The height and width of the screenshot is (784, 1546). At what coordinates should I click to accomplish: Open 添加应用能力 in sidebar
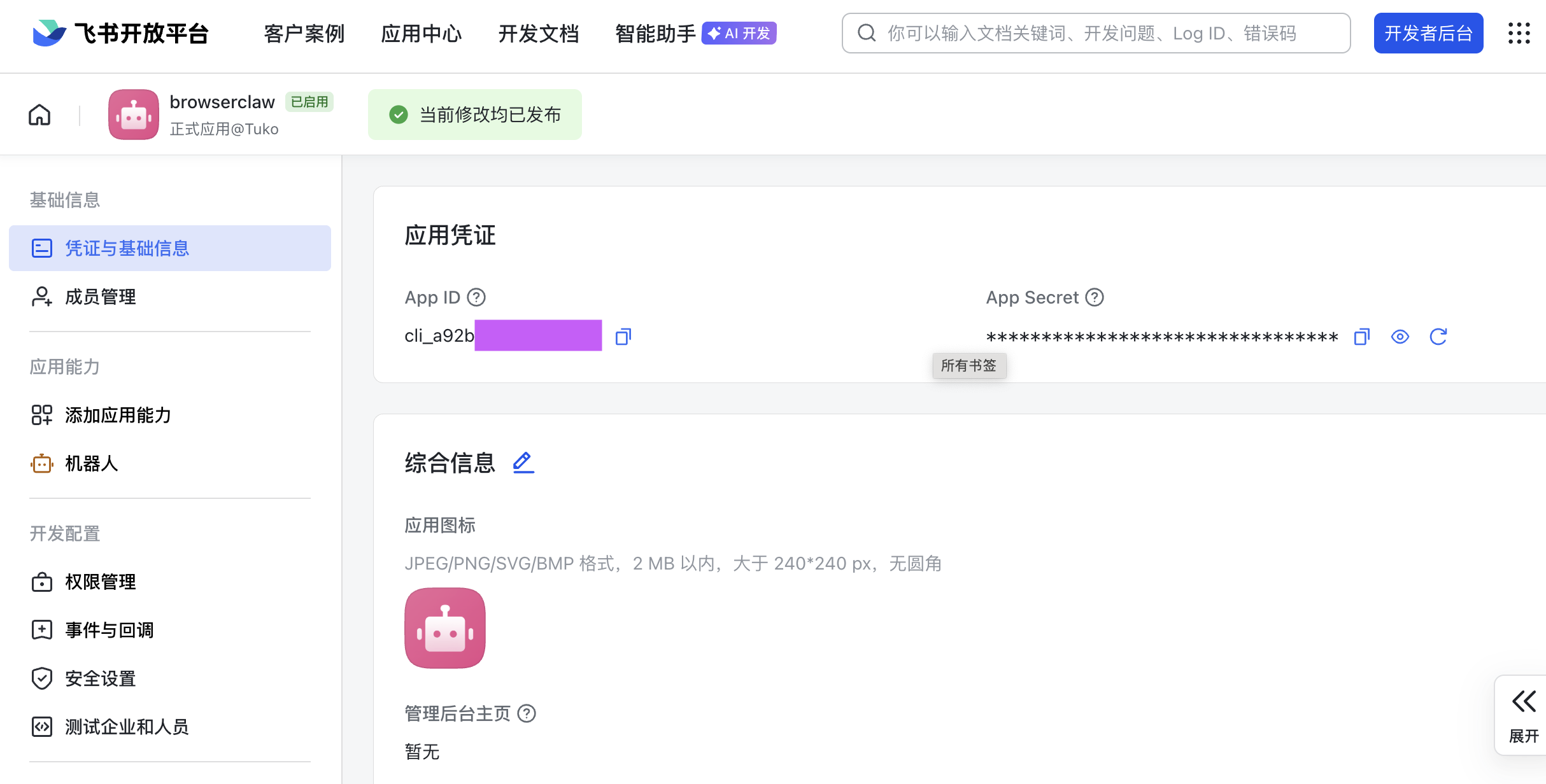coord(170,415)
